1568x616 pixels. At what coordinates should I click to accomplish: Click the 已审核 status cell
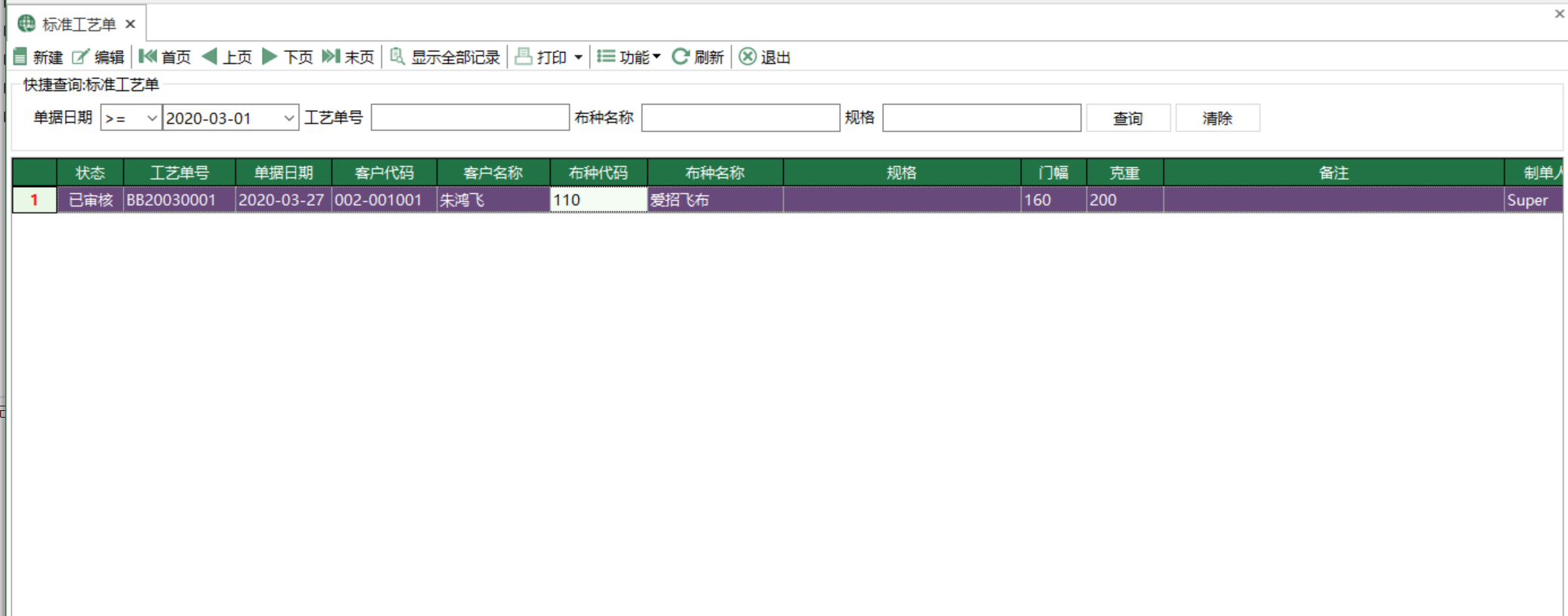click(x=91, y=200)
